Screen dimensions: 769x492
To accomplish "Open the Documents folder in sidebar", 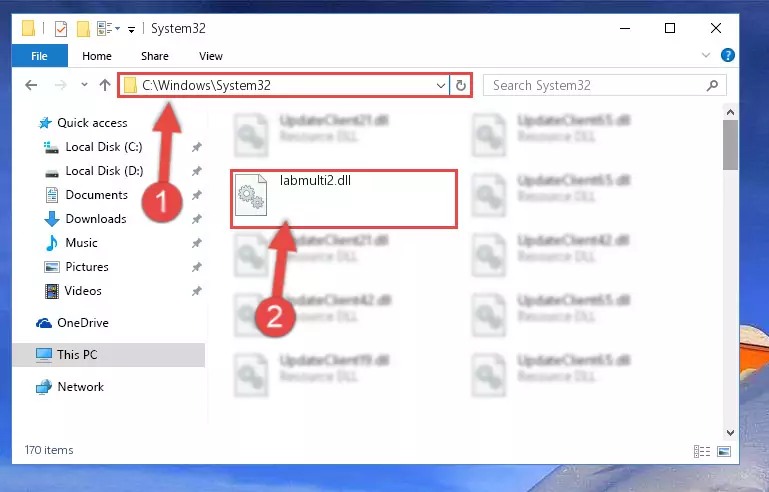I will [x=97, y=195].
